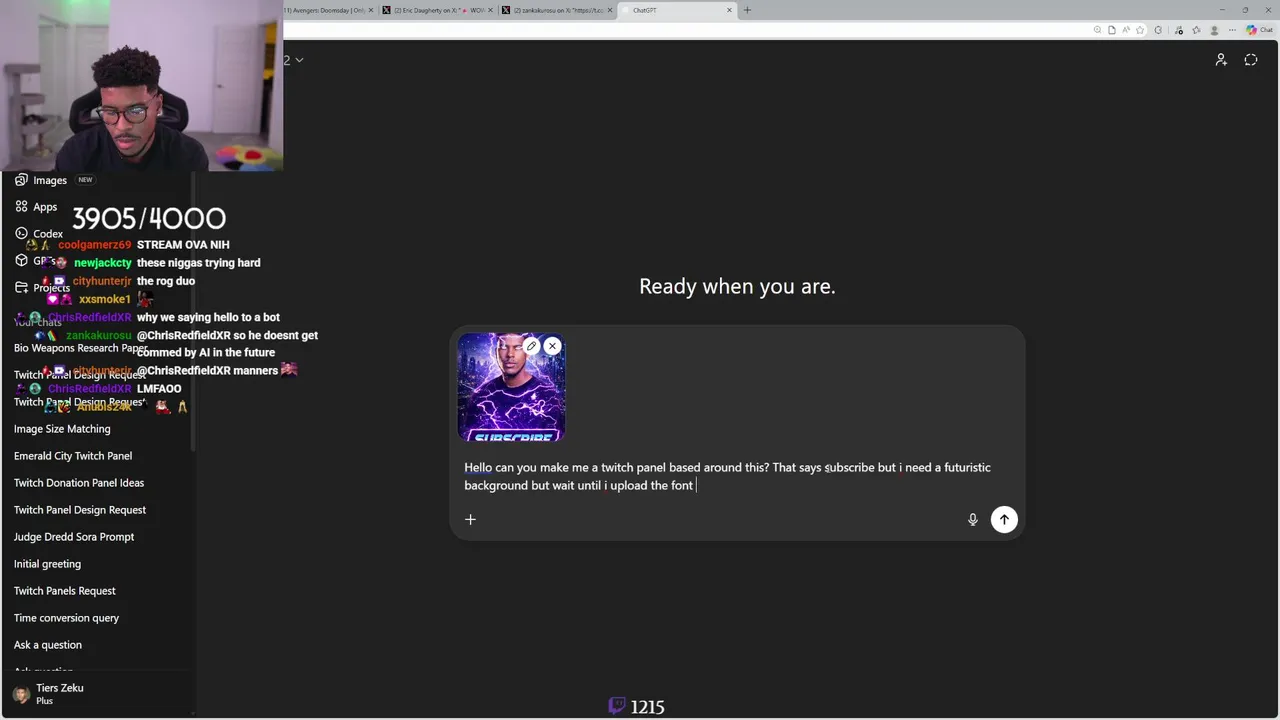Click the add people icon in header
This screenshot has height=720, width=1280.
pos(1221,60)
